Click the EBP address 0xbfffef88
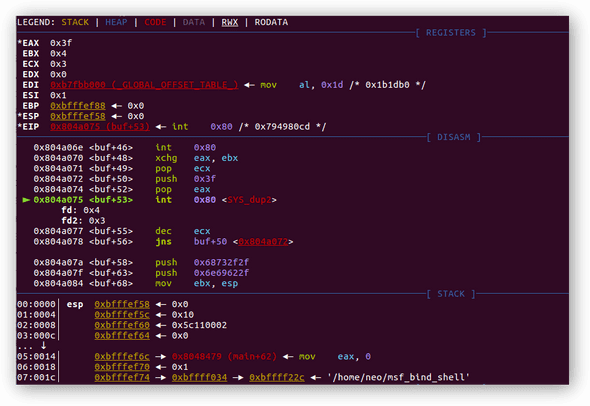This screenshot has width=590, height=406. tap(78, 106)
